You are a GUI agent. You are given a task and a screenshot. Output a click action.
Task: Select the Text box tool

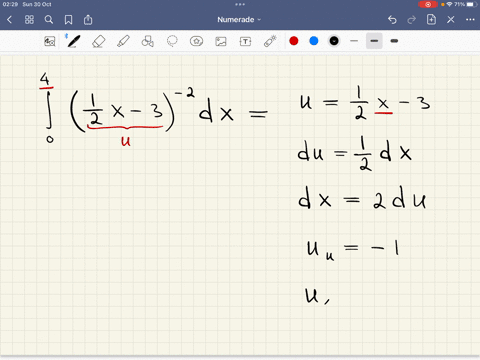coord(245,41)
